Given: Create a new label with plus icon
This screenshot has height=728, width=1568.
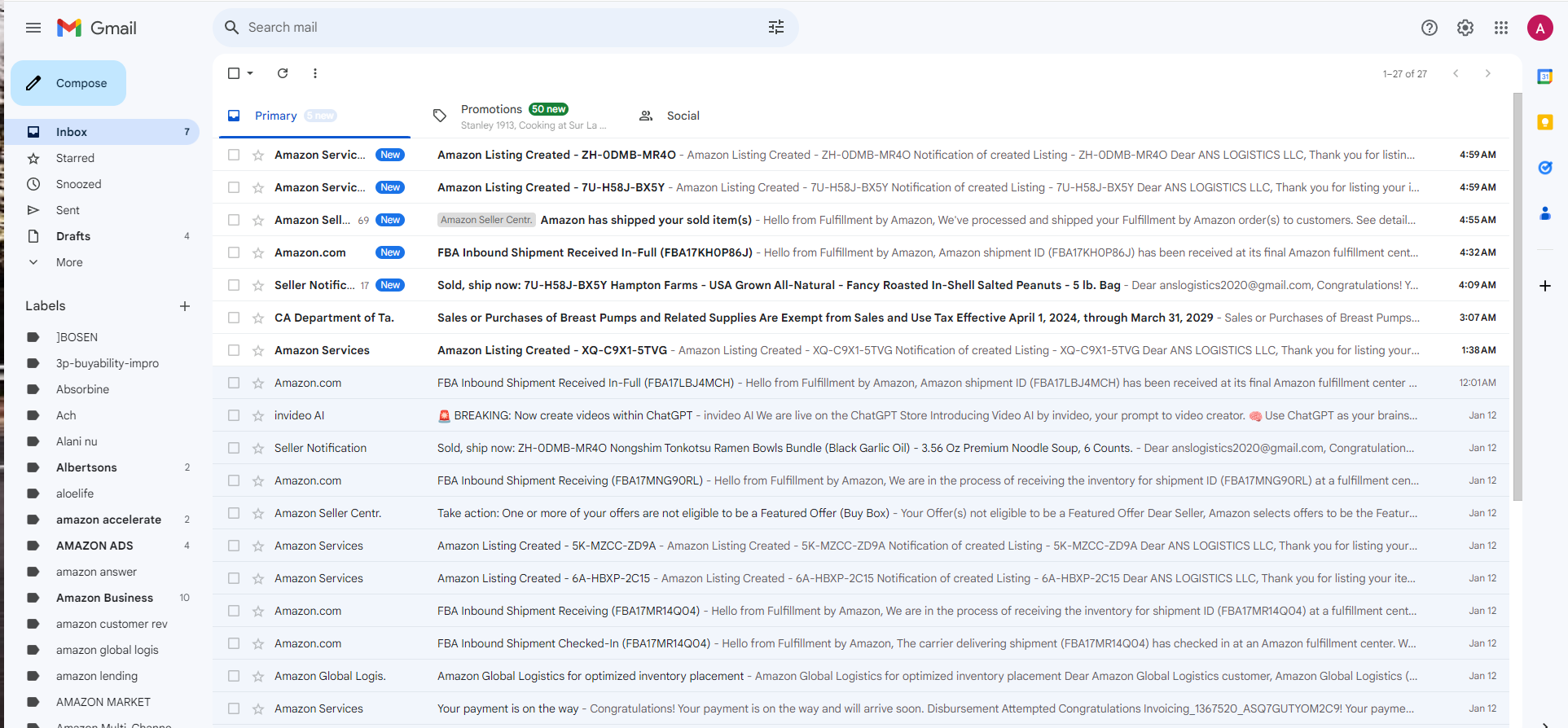Looking at the screenshot, I should [x=185, y=306].
